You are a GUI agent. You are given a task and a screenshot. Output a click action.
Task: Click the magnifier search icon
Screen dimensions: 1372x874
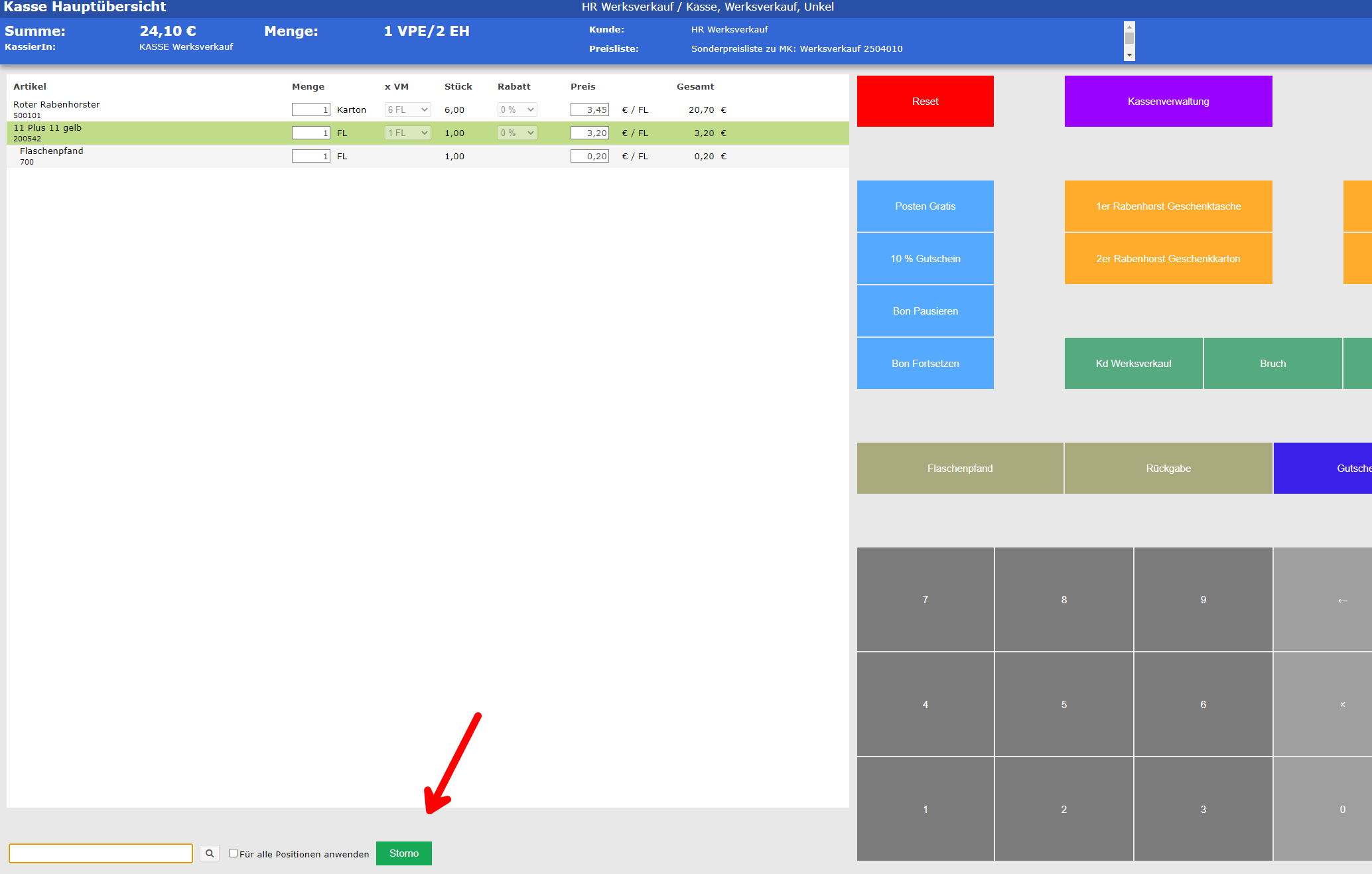tap(210, 853)
